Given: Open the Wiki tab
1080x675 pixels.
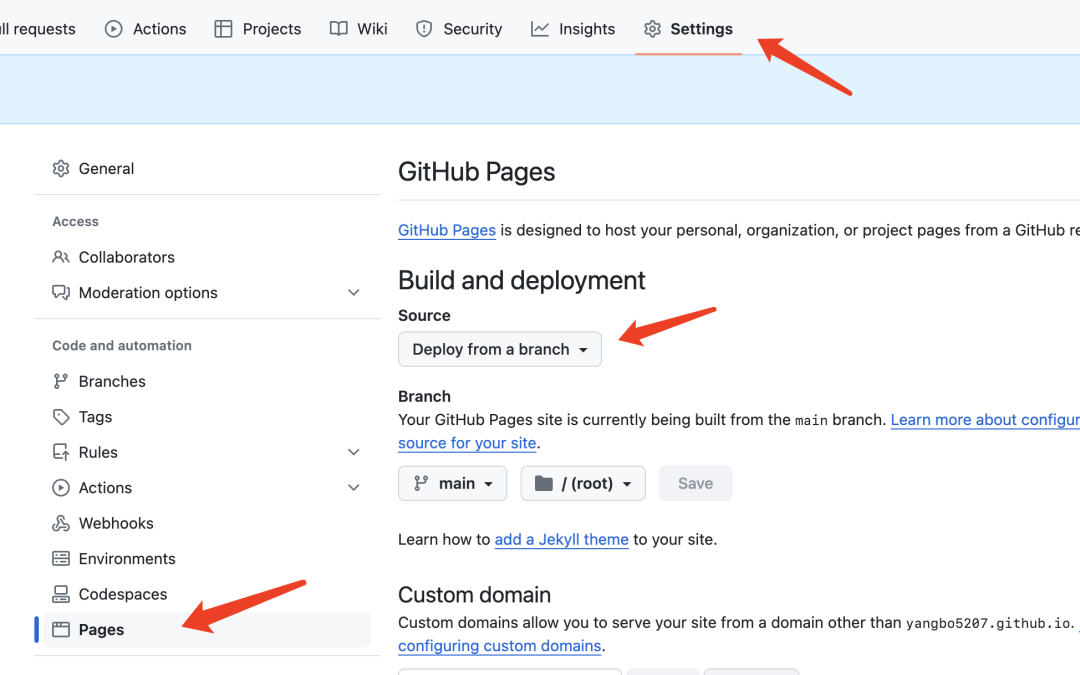Looking at the screenshot, I should coord(358,29).
